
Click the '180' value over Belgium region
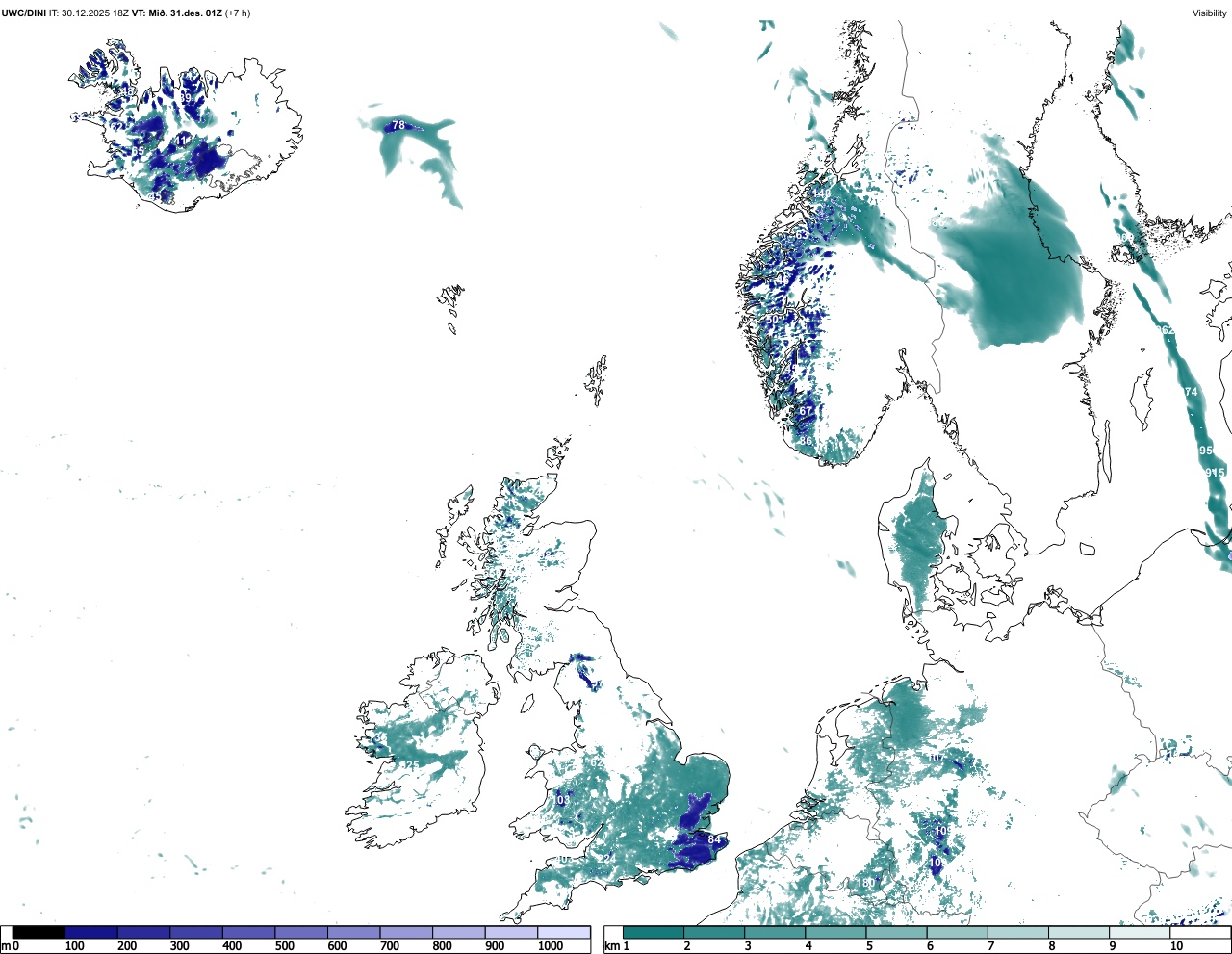tap(867, 884)
